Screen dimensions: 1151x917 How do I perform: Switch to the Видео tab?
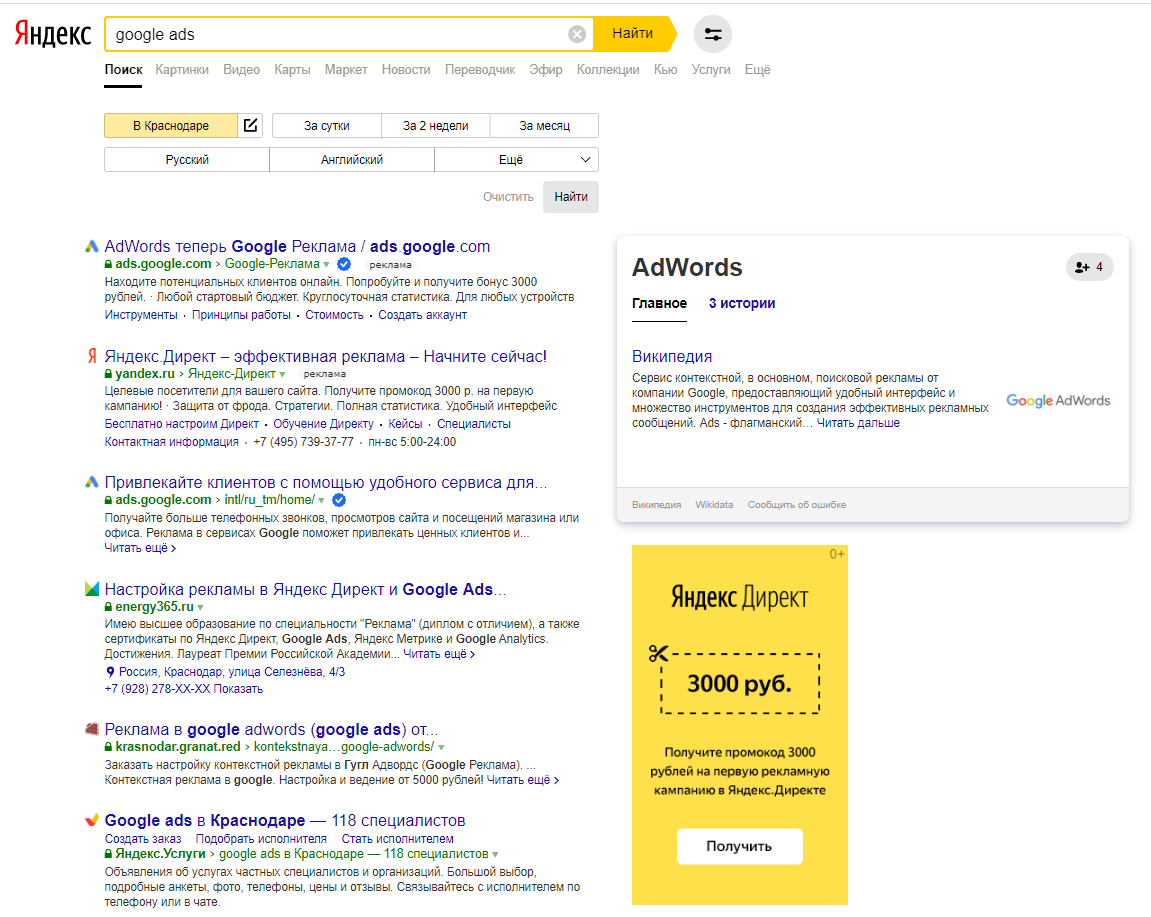(x=242, y=70)
